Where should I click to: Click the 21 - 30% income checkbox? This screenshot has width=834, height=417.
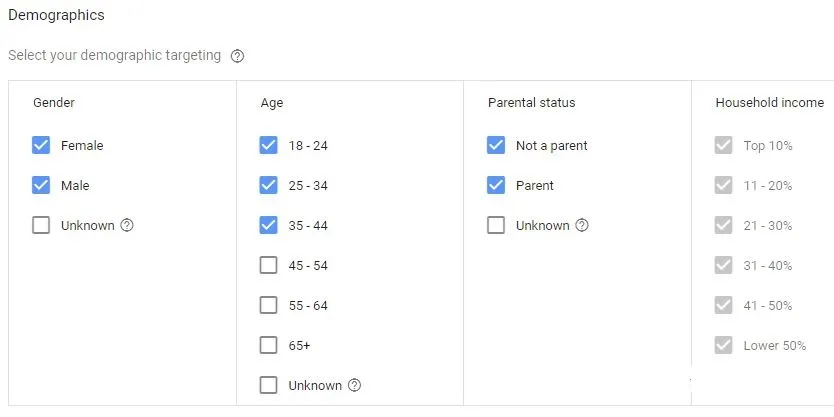click(x=724, y=225)
